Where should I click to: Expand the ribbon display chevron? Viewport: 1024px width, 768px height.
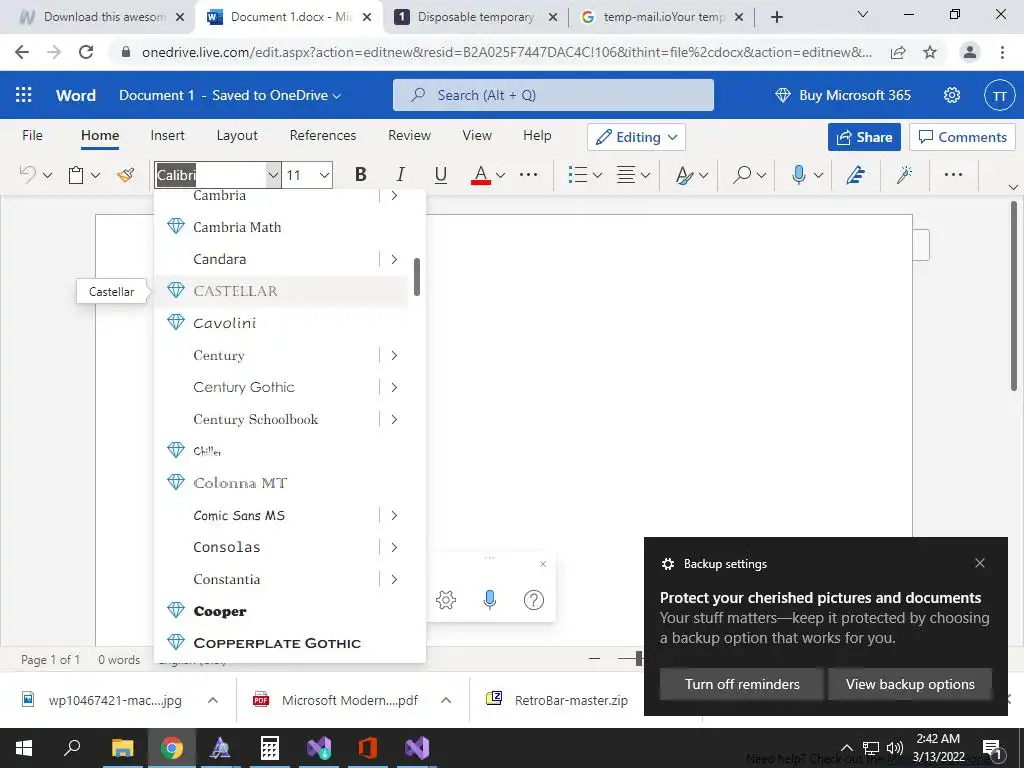(1013, 187)
